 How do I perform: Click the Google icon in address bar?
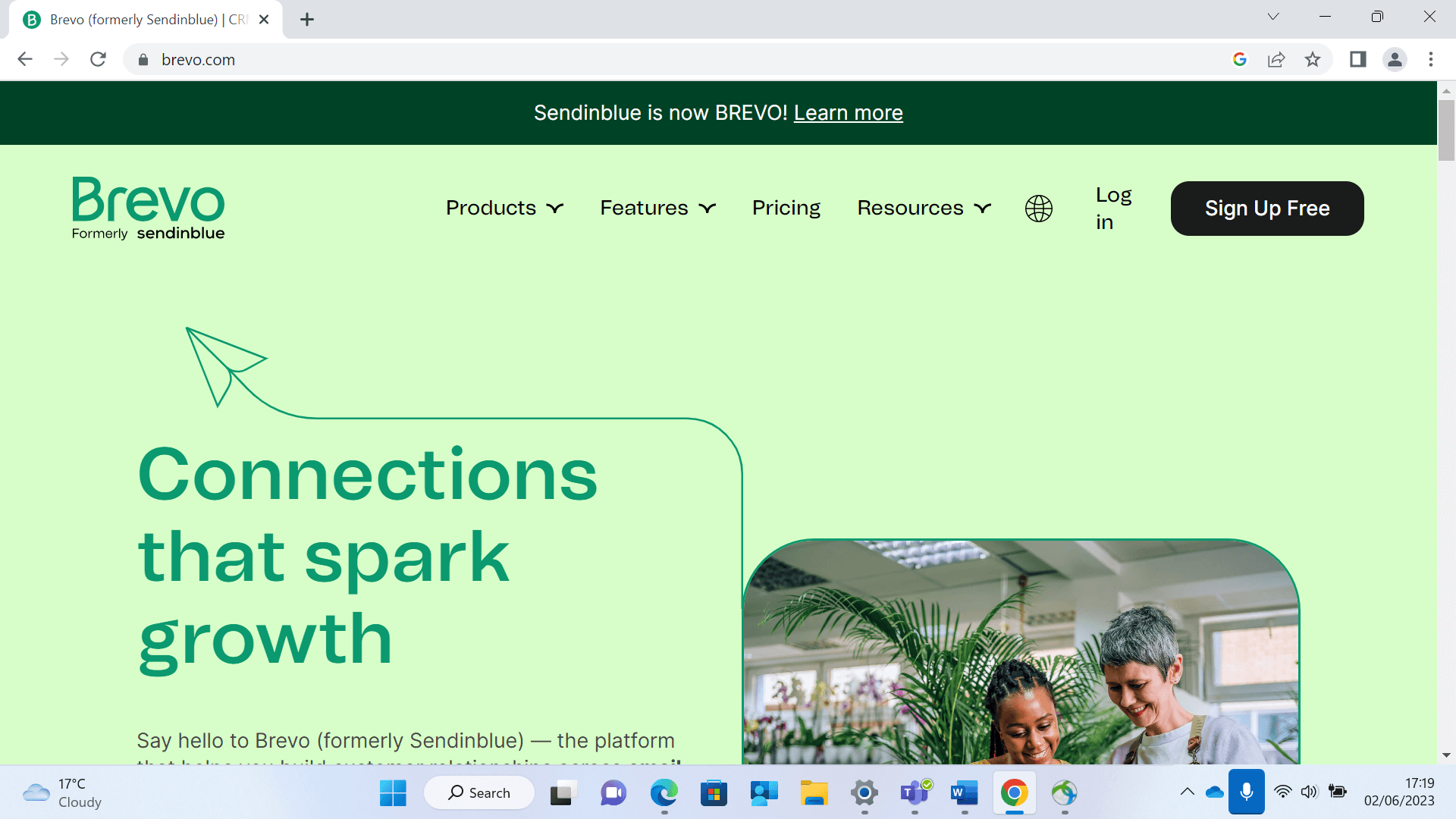[1240, 59]
